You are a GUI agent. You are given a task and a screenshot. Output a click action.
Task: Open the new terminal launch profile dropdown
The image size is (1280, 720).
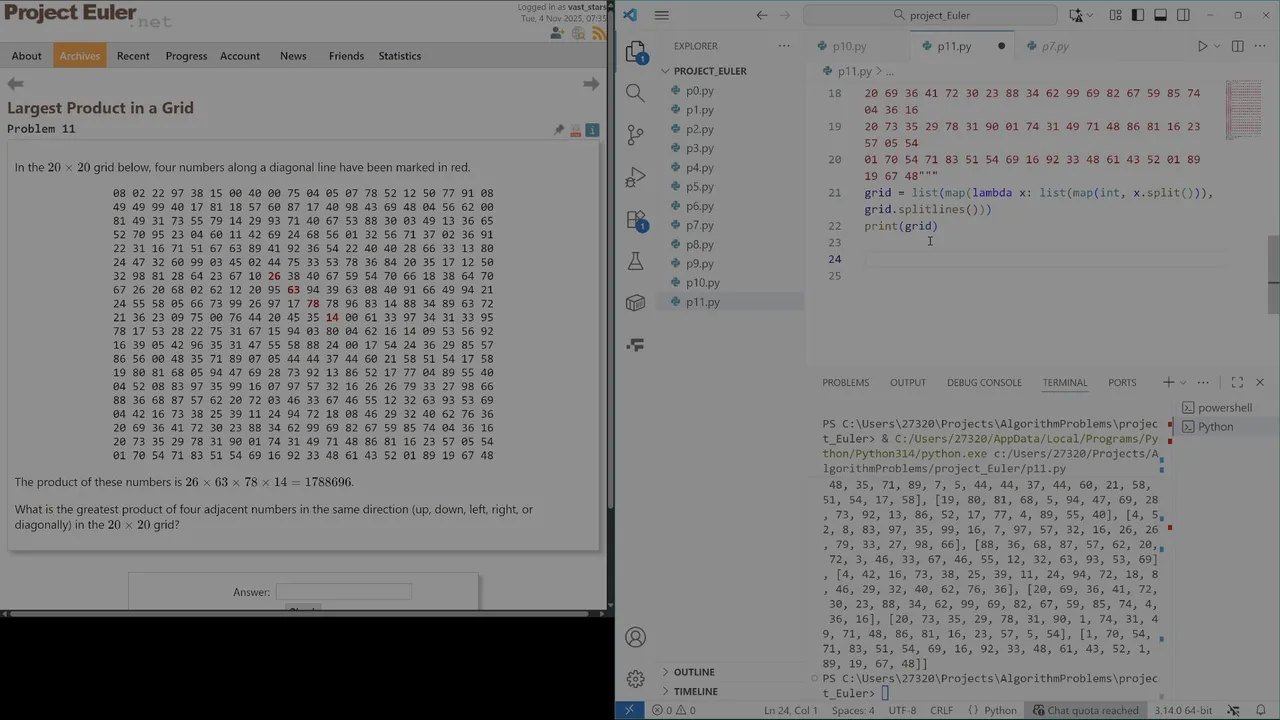click(x=1182, y=382)
